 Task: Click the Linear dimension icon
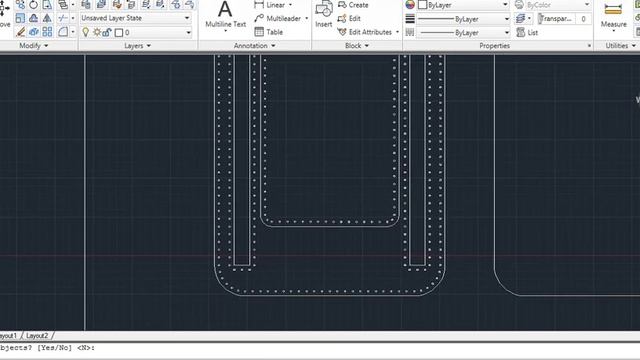(259, 5)
